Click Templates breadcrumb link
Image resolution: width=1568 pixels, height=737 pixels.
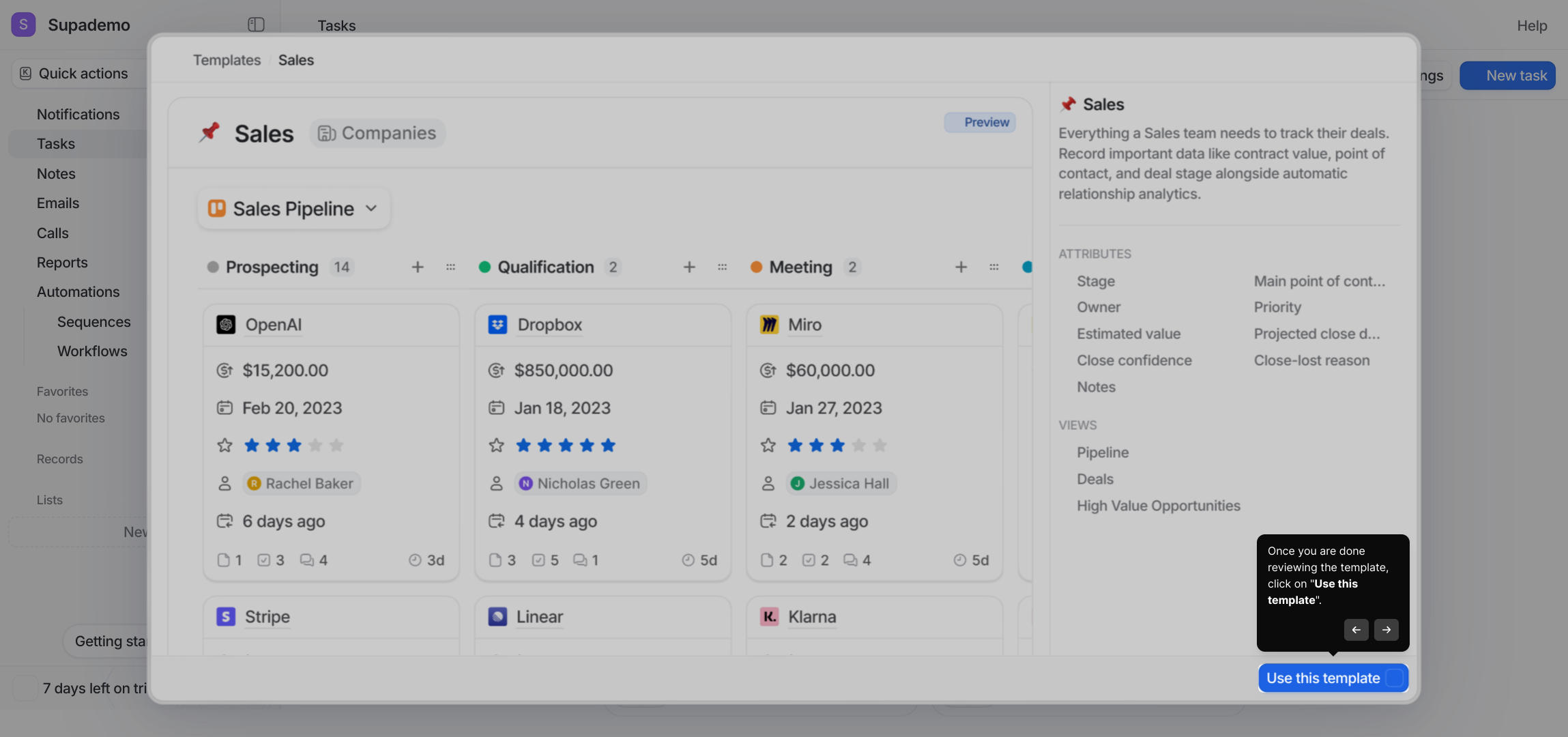point(227,60)
